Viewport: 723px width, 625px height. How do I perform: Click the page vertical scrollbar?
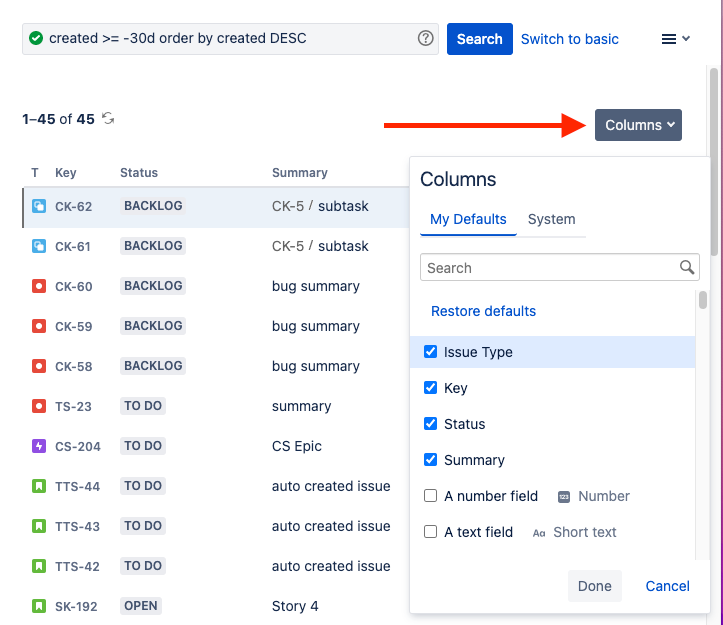pyautogui.click(x=714, y=161)
